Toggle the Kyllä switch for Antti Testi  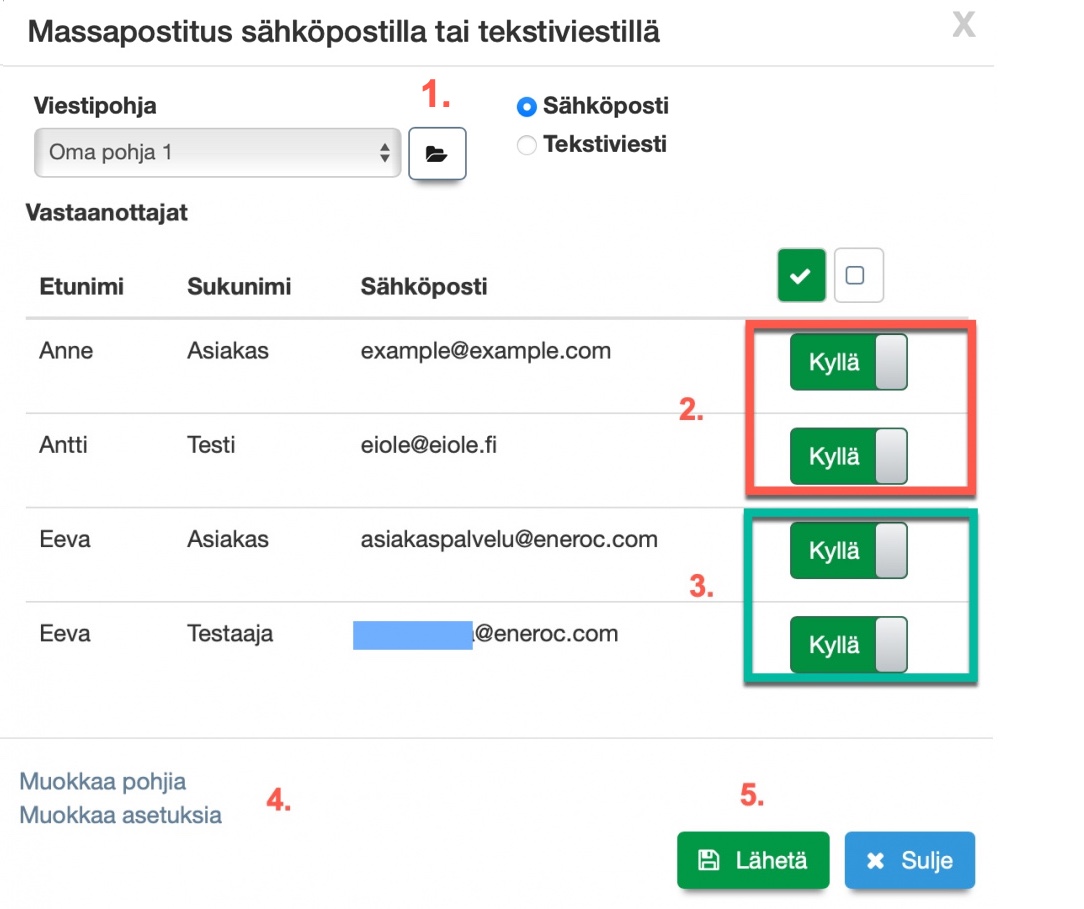[x=848, y=456]
